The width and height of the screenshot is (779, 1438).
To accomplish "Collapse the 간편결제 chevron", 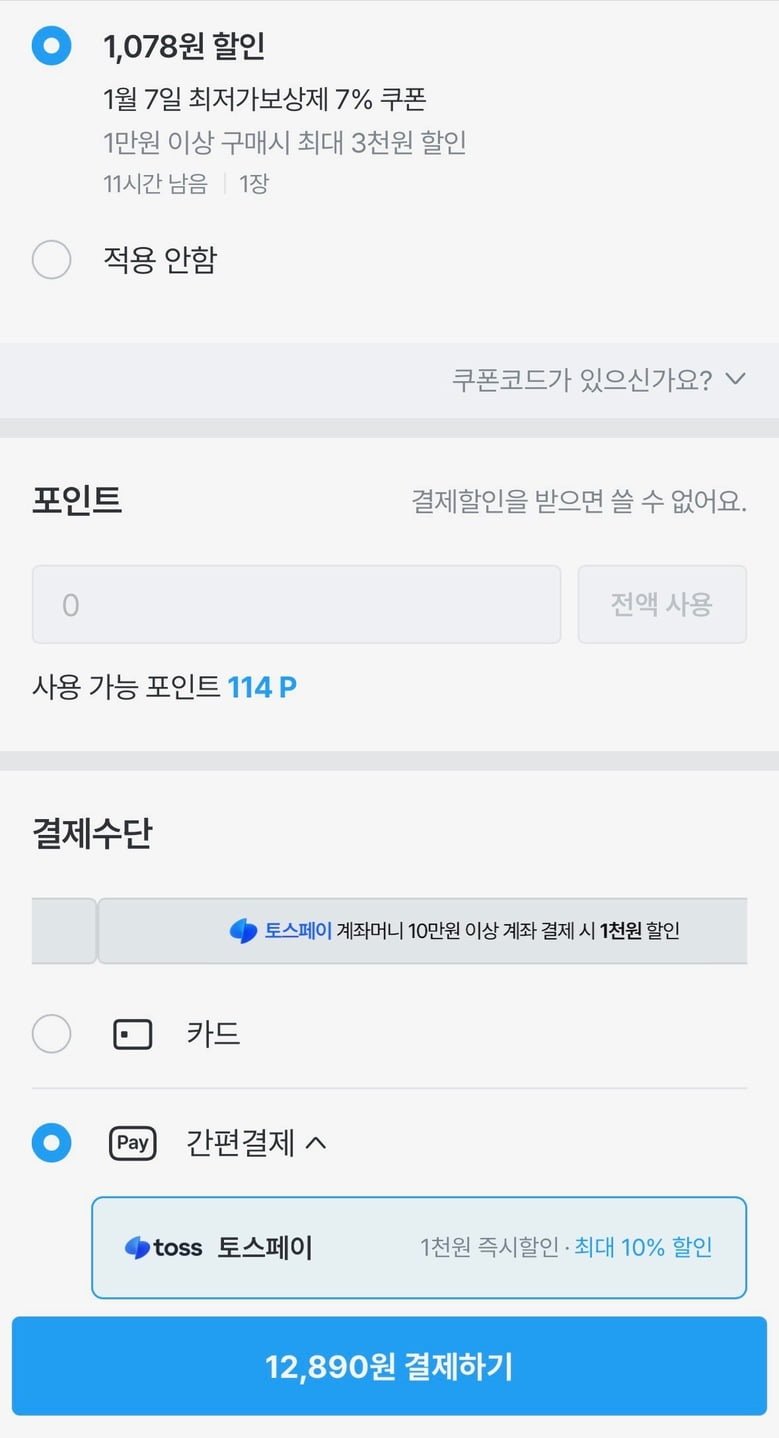I will click(x=316, y=1143).
